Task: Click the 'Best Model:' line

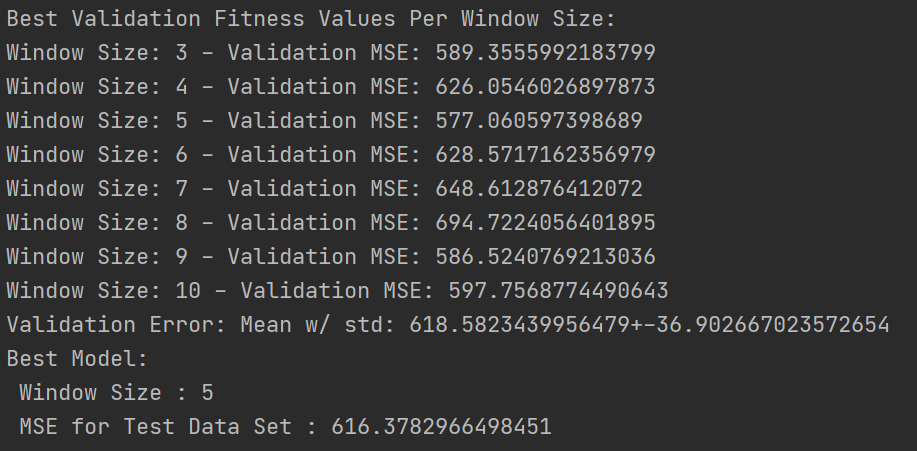Action: (77, 358)
